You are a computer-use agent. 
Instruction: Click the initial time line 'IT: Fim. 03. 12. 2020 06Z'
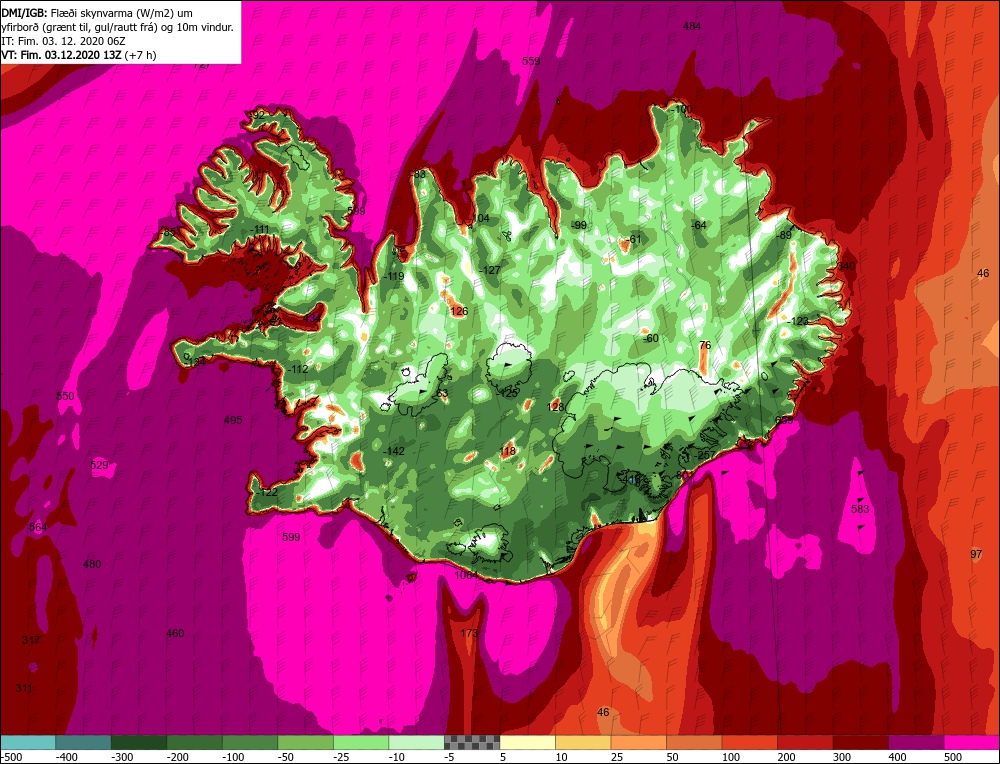click(64, 41)
